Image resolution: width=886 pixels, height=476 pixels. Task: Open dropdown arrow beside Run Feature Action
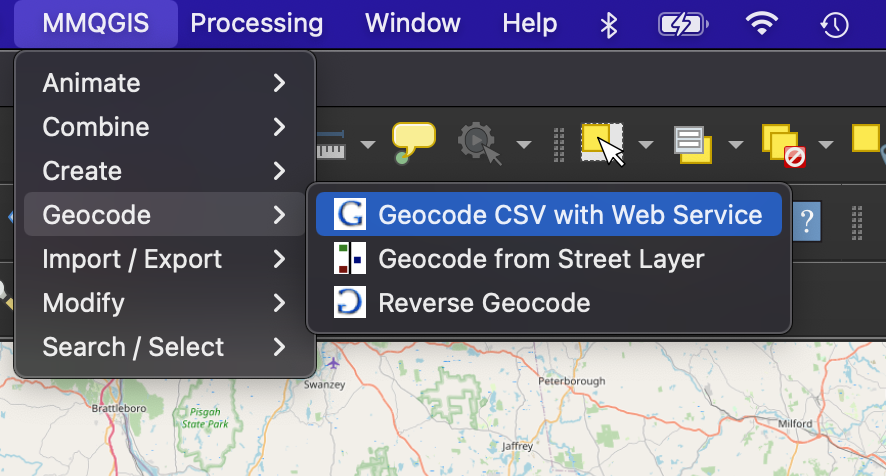pos(523,145)
